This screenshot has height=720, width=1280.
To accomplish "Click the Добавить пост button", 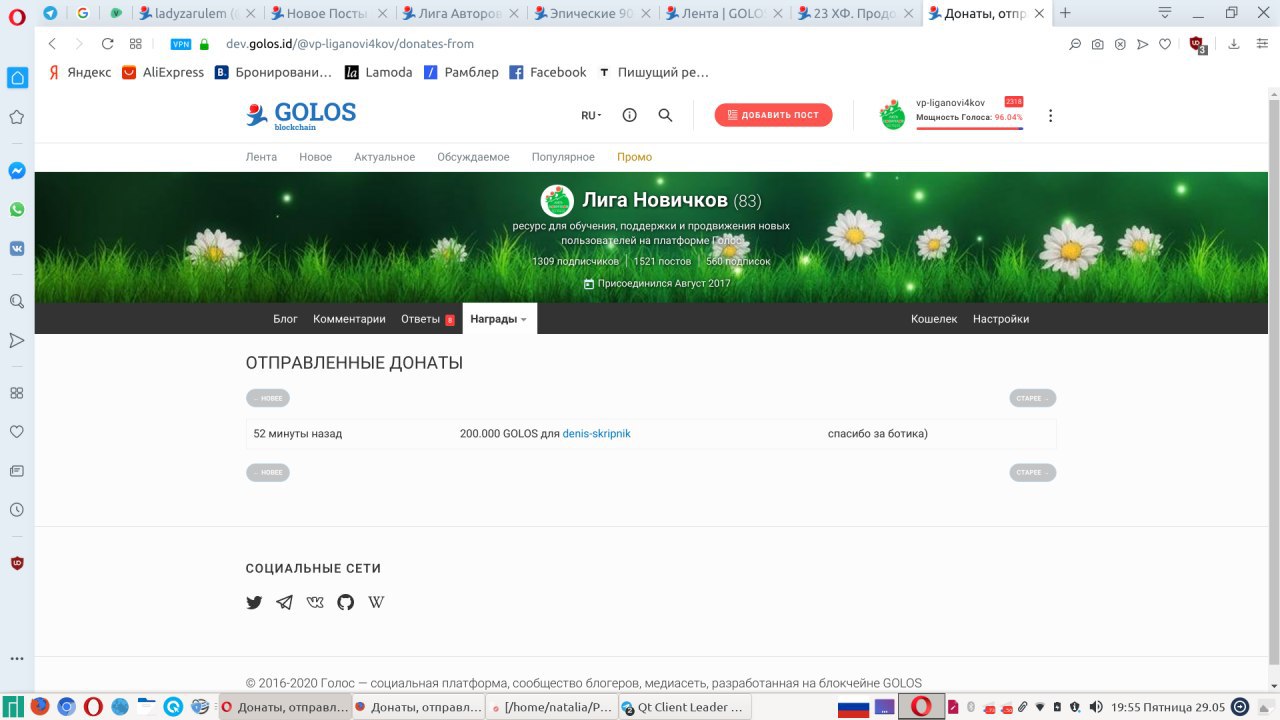I will point(773,115).
